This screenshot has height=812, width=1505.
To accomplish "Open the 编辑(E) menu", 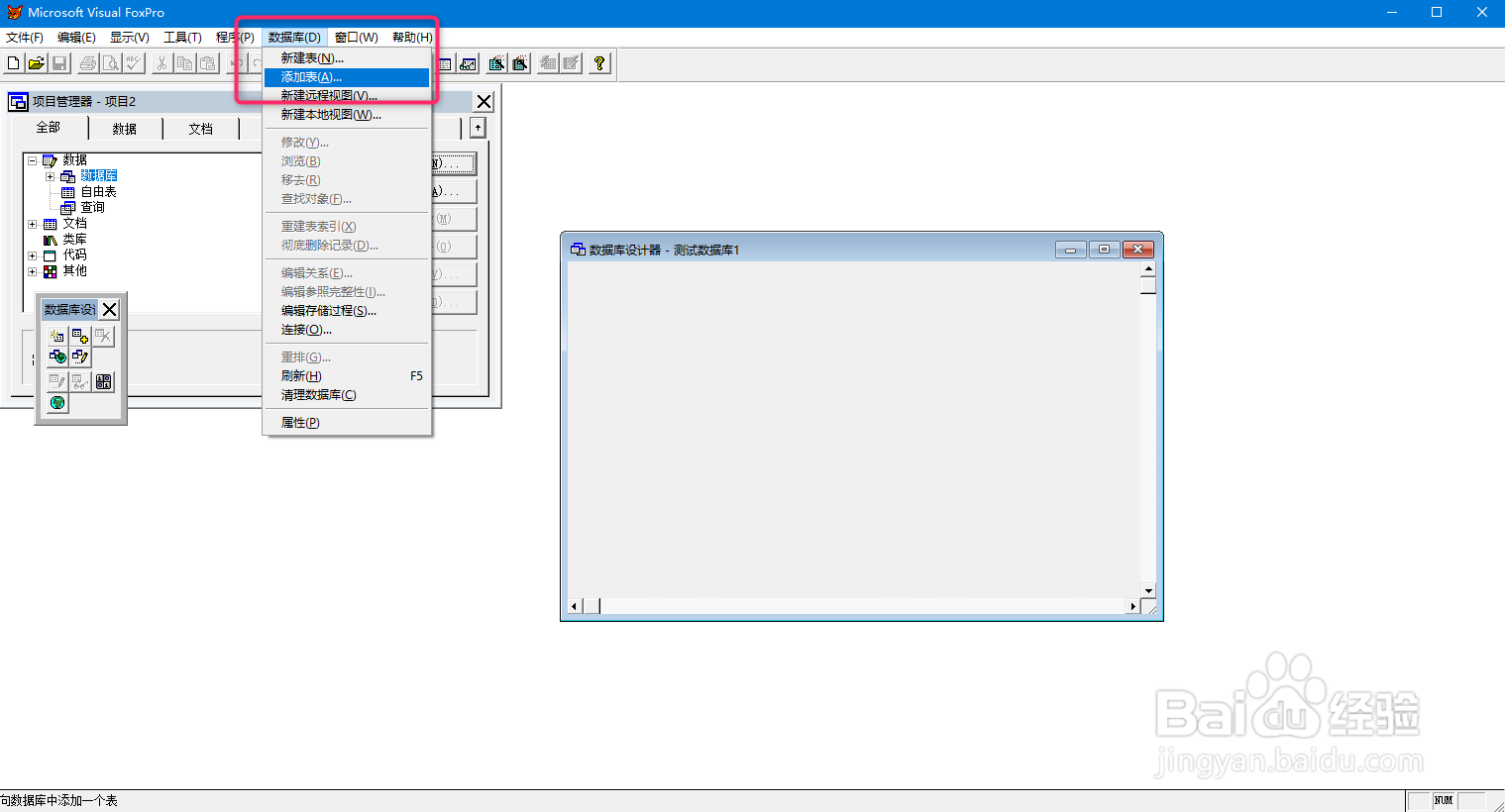I will click(76, 38).
